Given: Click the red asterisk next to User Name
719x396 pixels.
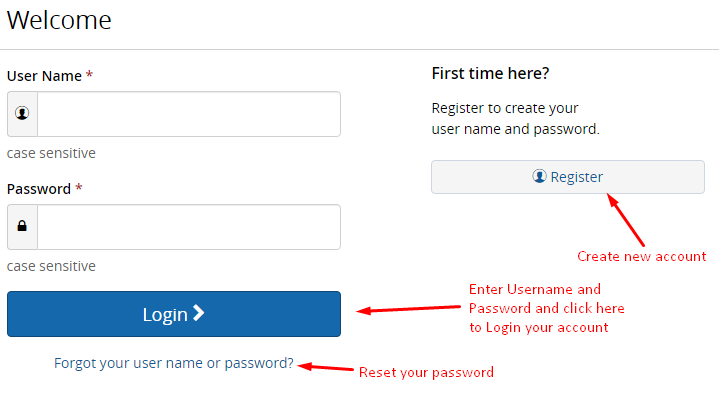Looking at the screenshot, I should (89, 74).
